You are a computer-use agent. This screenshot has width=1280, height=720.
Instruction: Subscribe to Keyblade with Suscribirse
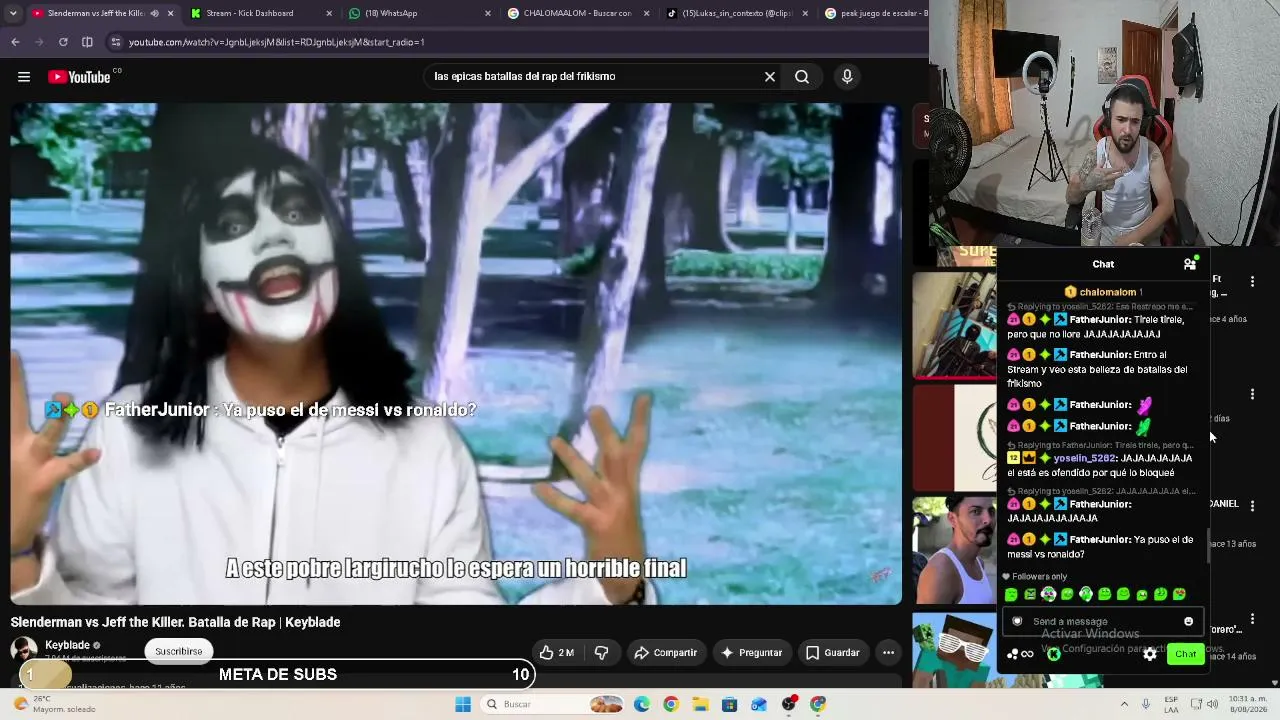point(178,651)
